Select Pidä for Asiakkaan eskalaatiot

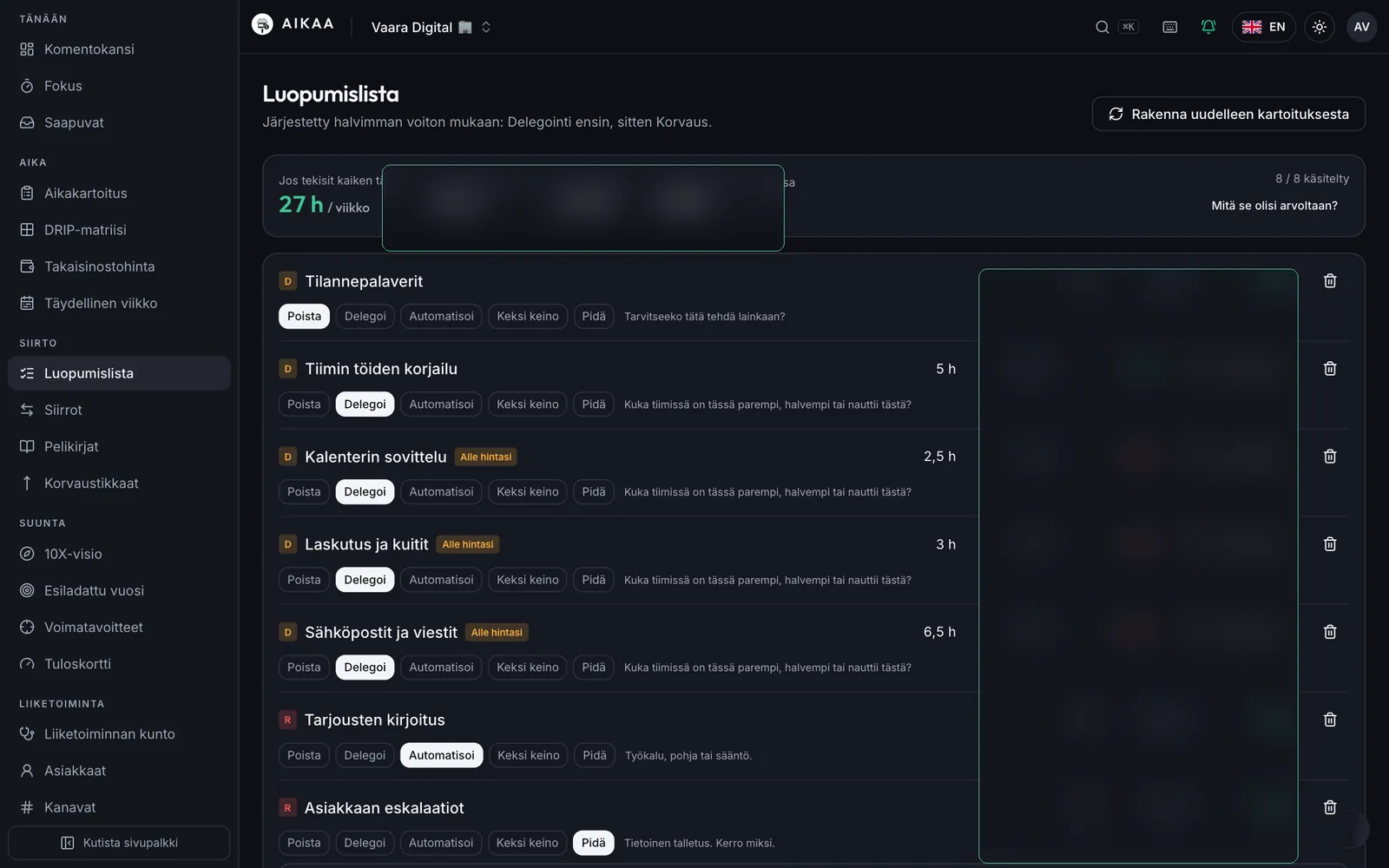594,843
